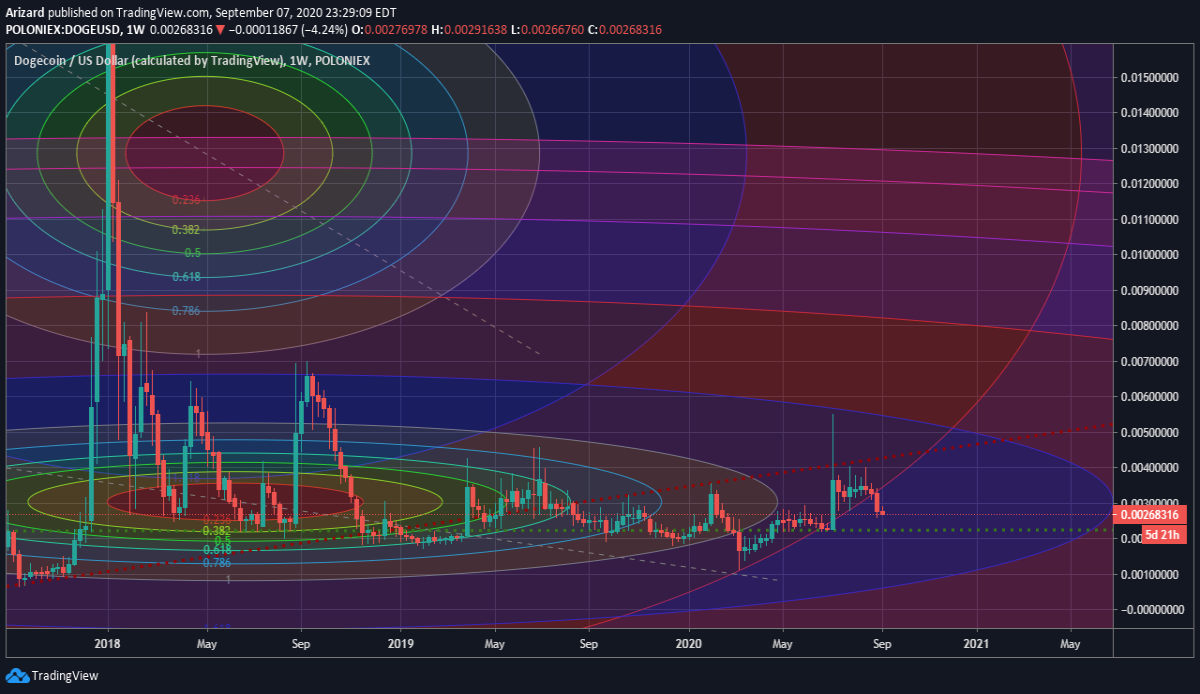Image resolution: width=1200 pixels, height=694 pixels.
Task: Click the 0.01300000 price axis label
Action: click(x=1152, y=149)
